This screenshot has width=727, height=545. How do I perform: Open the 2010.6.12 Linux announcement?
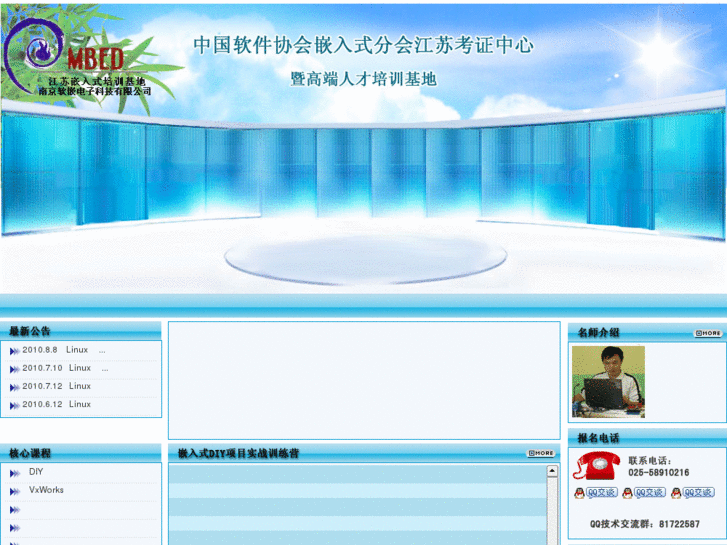point(57,404)
